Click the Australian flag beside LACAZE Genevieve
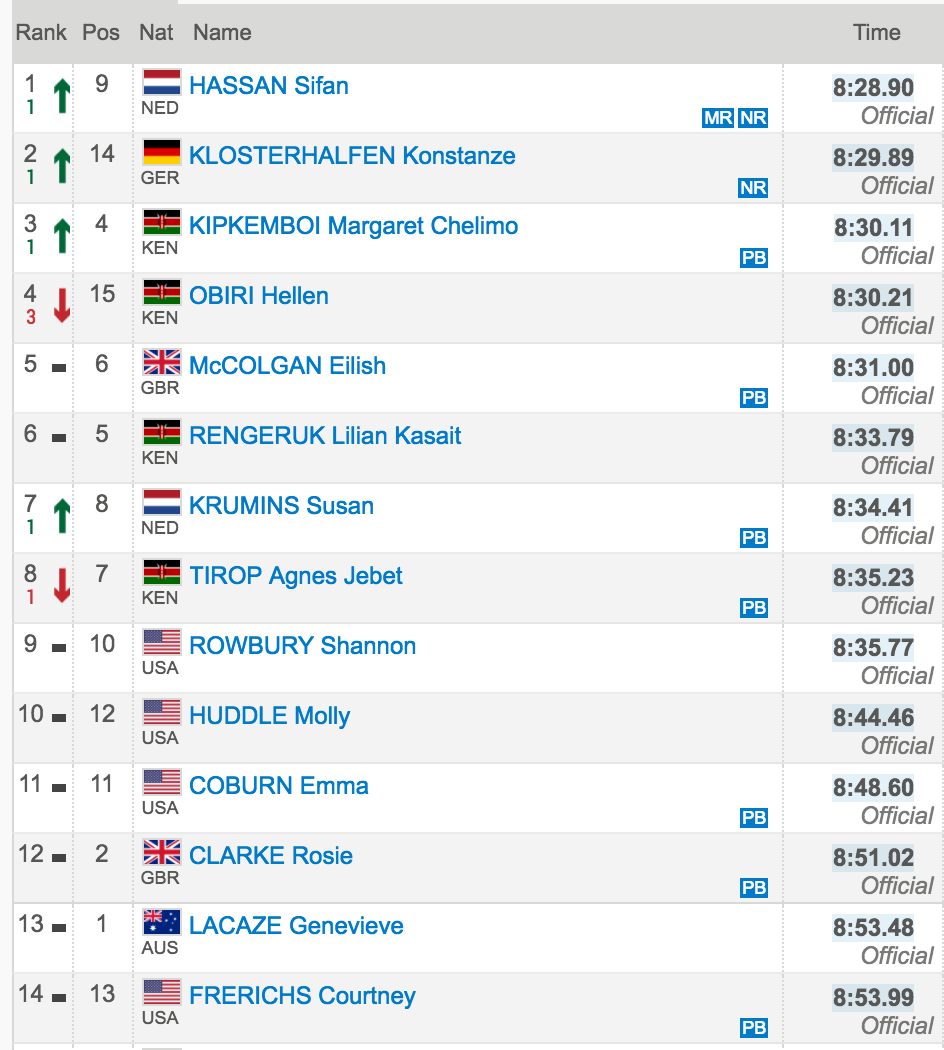The image size is (944, 1050). coord(161,922)
